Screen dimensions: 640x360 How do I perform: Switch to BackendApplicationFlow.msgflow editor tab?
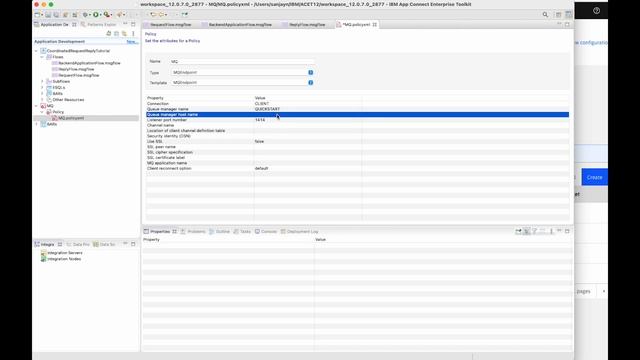click(240, 24)
